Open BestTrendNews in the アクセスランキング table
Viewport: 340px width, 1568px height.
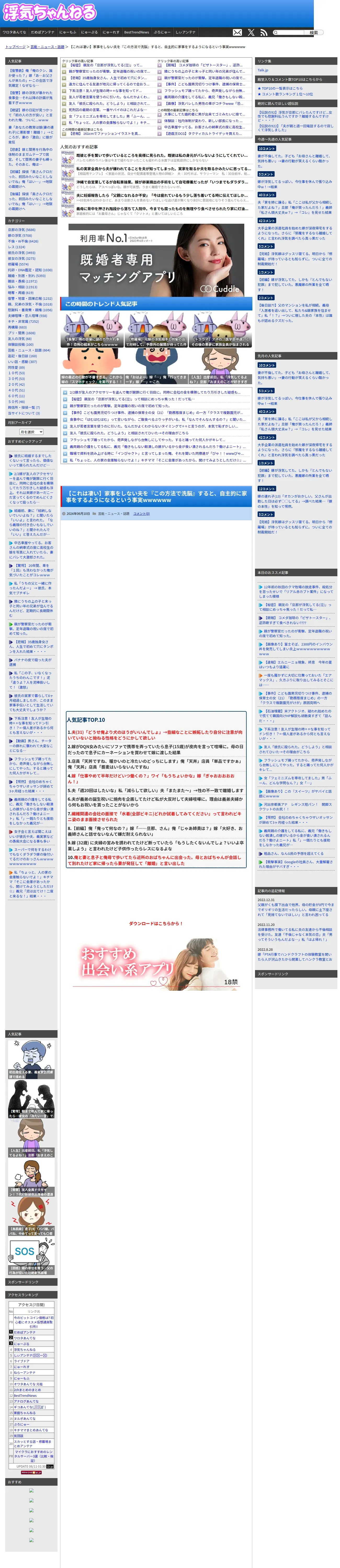point(25,1395)
